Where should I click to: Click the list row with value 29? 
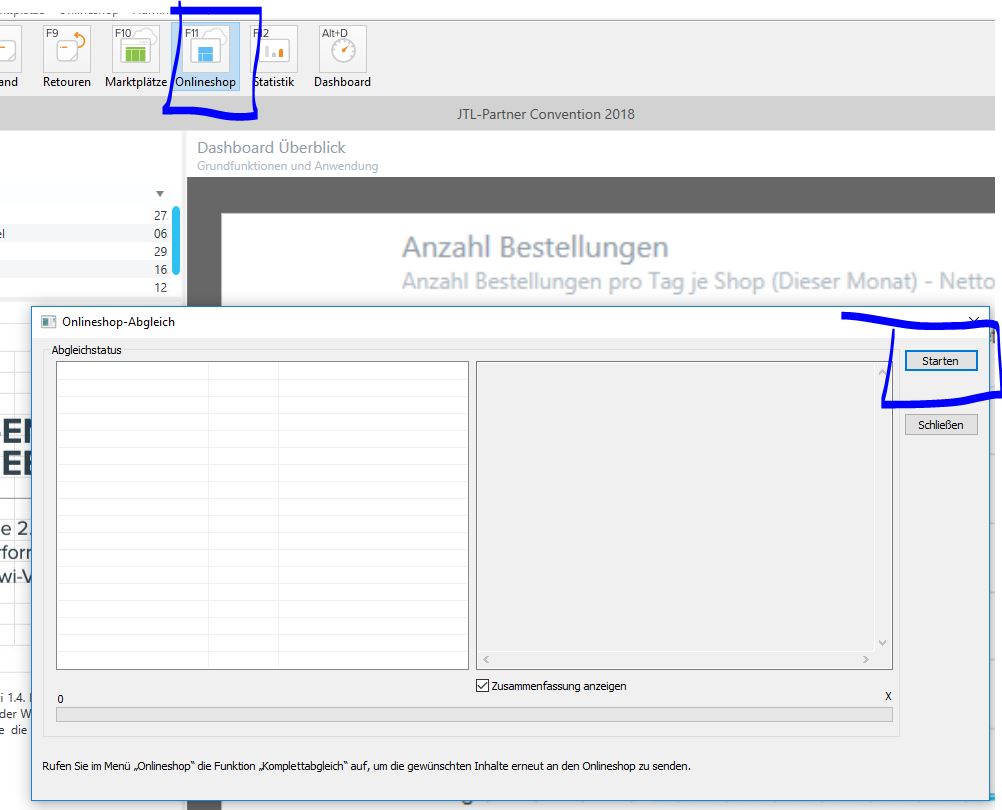click(84, 251)
